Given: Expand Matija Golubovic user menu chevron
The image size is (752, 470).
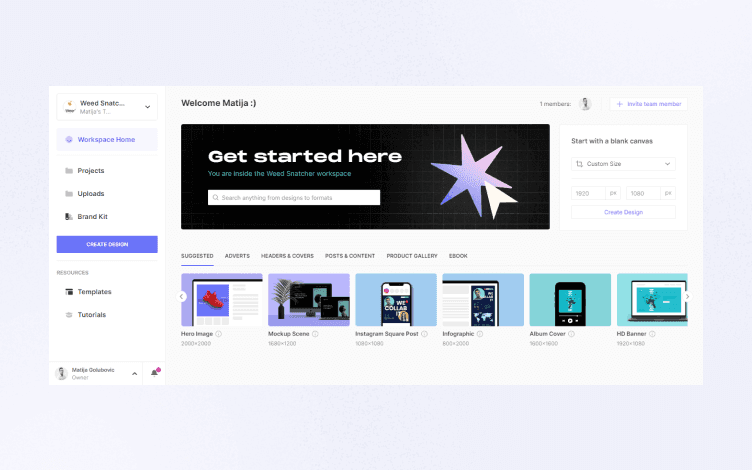Looking at the screenshot, I should coord(135,374).
